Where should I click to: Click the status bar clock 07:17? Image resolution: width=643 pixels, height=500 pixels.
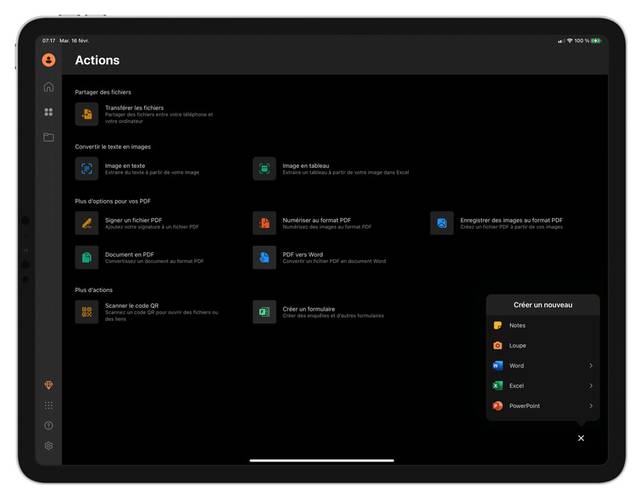[x=48, y=41]
